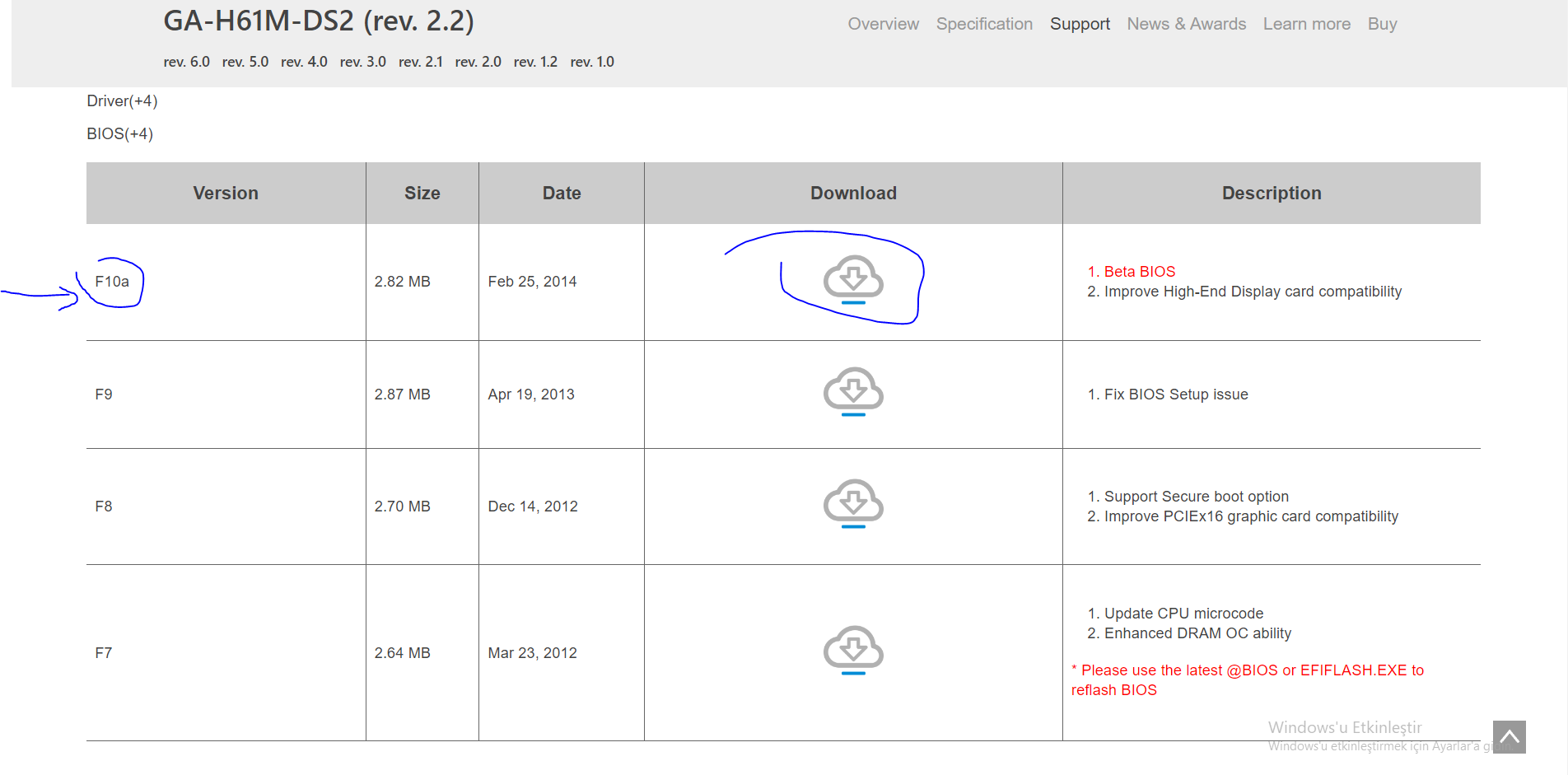Click Enhanced DRAM OC ability text
This screenshot has width=1568, height=775.
pos(1197,633)
